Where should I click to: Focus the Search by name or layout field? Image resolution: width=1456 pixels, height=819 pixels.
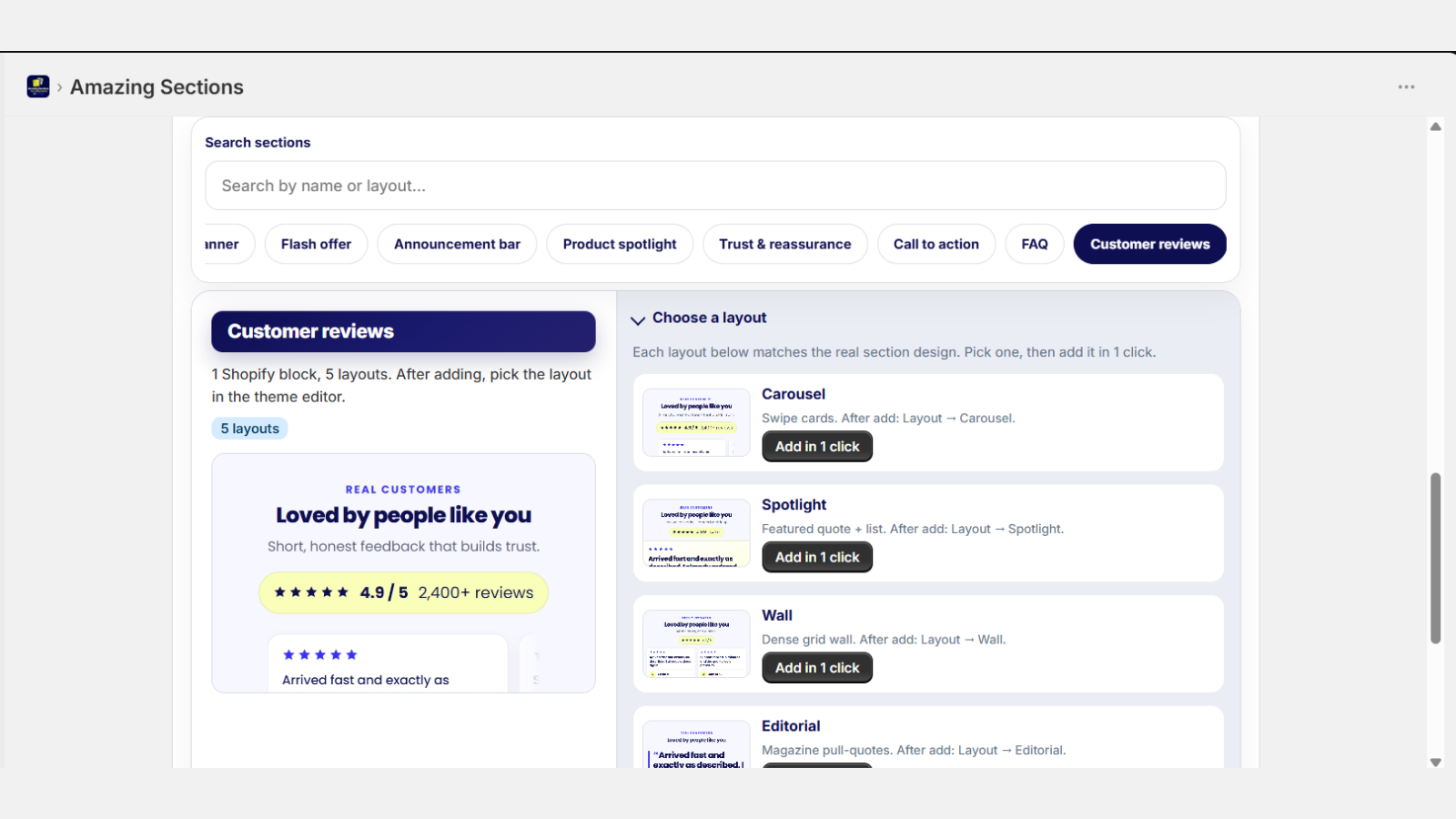(x=715, y=186)
